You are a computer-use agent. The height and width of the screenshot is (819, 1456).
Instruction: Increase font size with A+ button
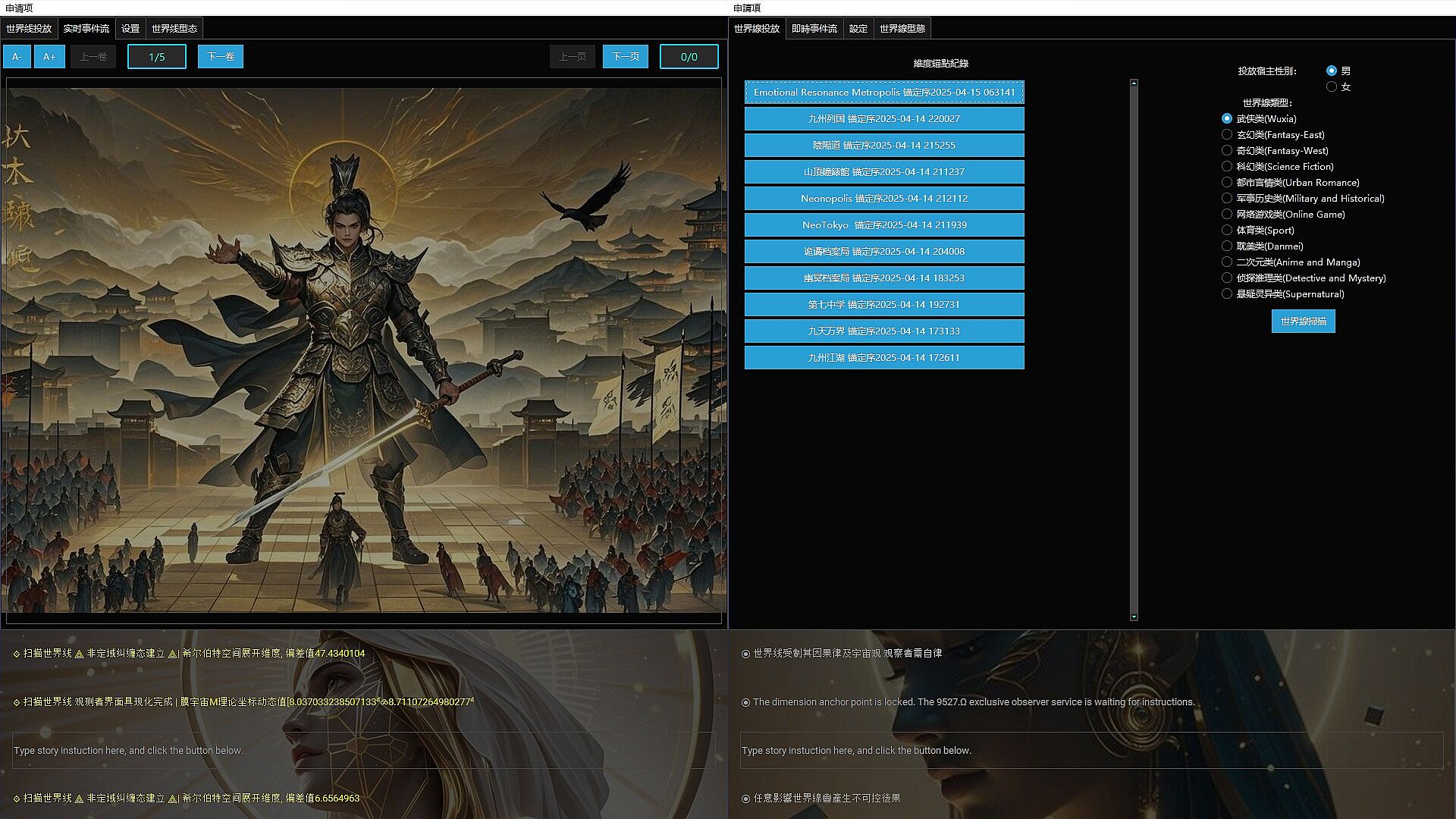(49, 57)
